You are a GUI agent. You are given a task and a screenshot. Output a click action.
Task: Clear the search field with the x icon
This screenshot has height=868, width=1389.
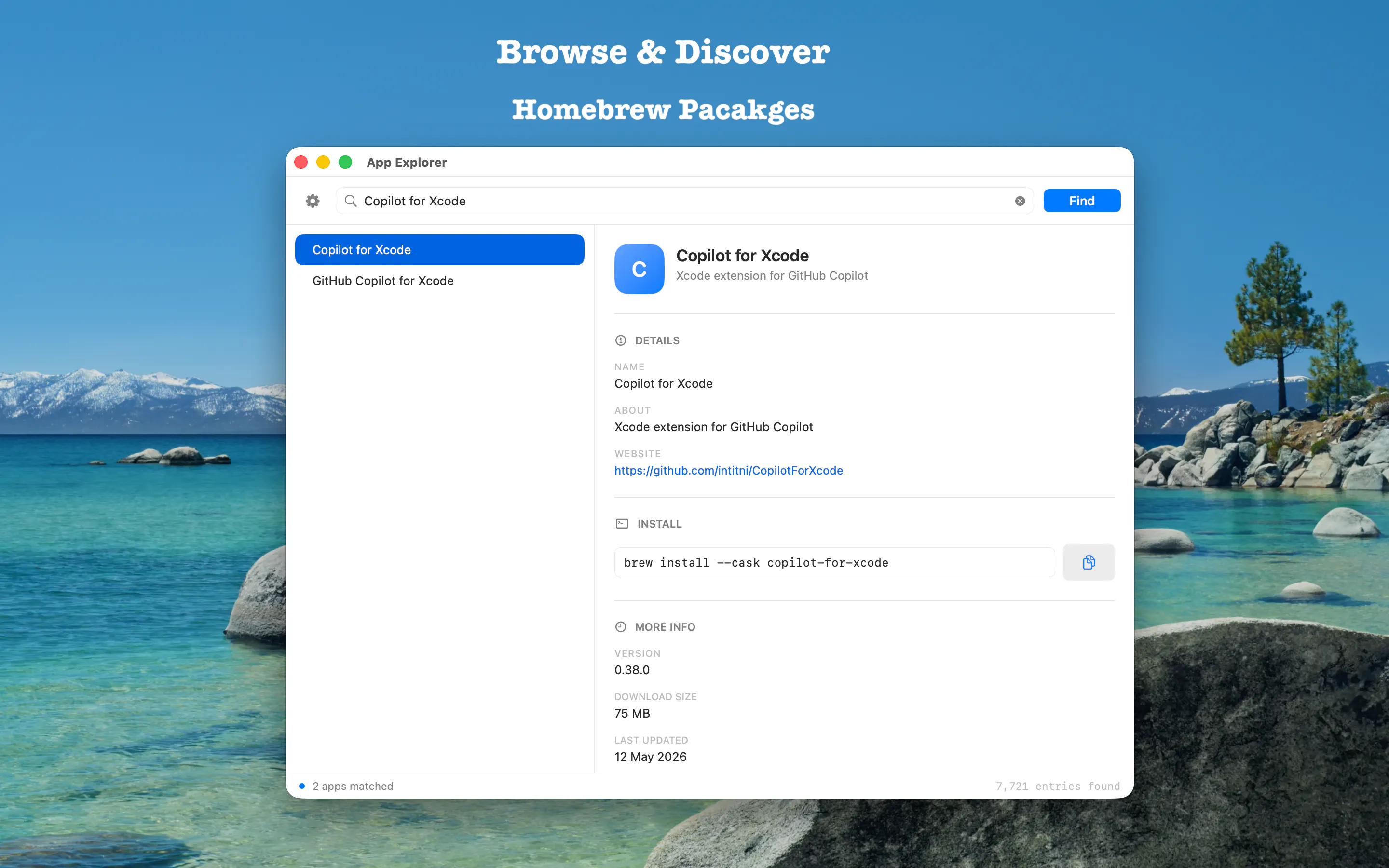(1020, 201)
